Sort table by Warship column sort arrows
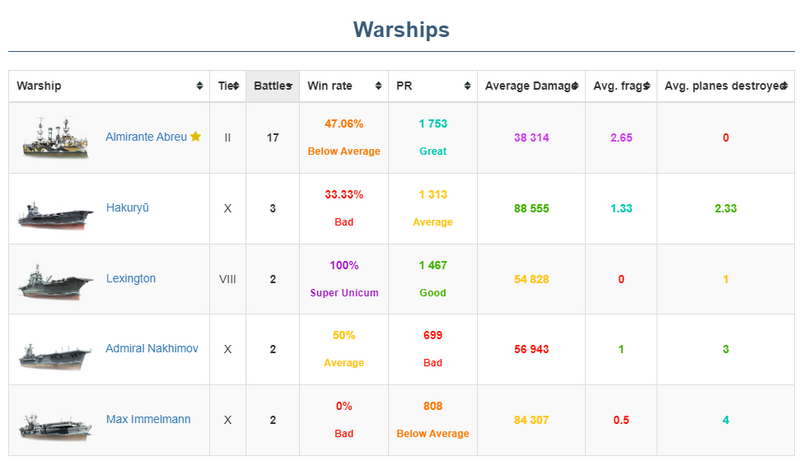This screenshot has height=461, width=800. (x=200, y=86)
